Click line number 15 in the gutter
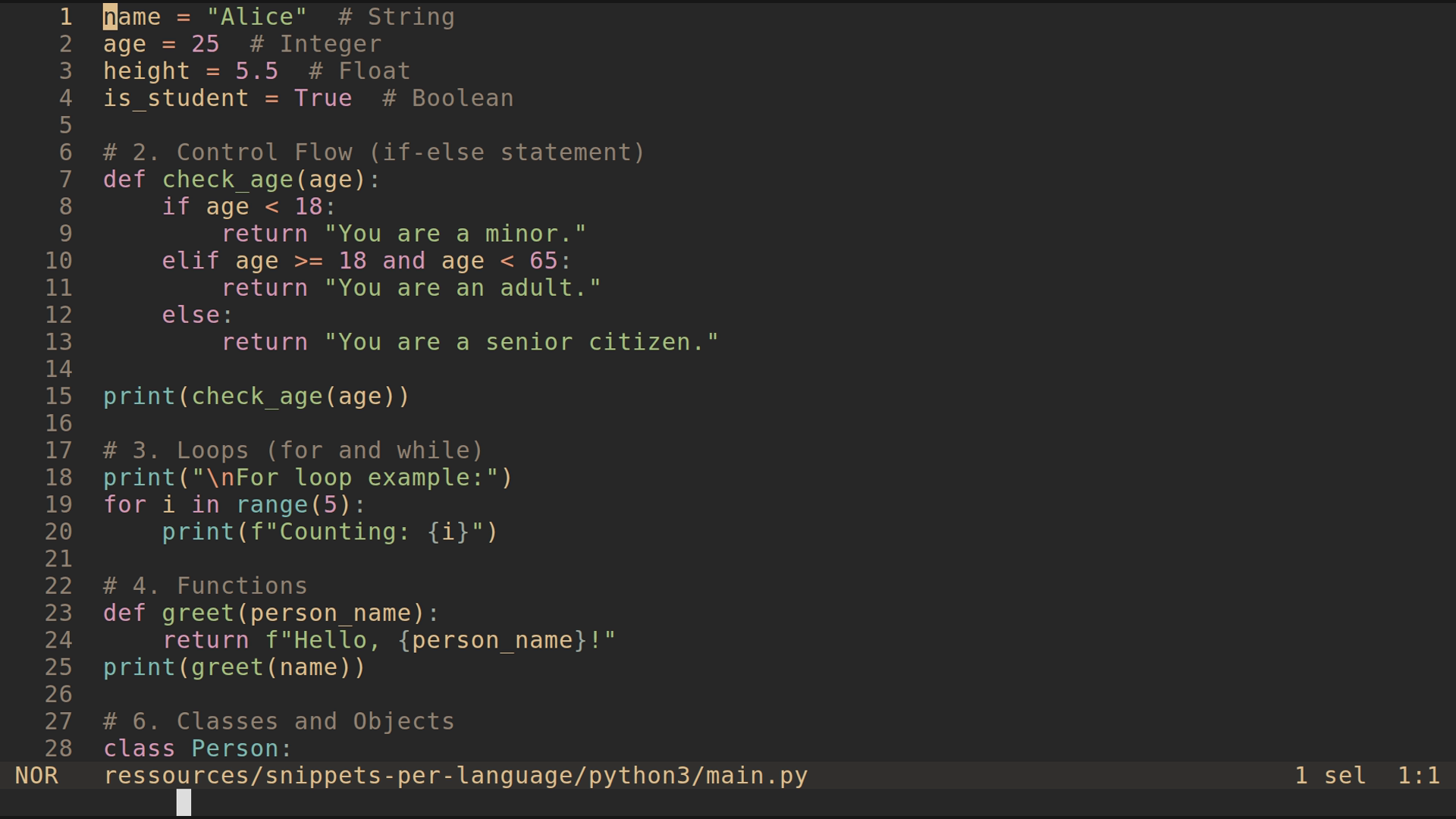Viewport: 1456px width, 819px height. pyautogui.click(x=58, y=395)
